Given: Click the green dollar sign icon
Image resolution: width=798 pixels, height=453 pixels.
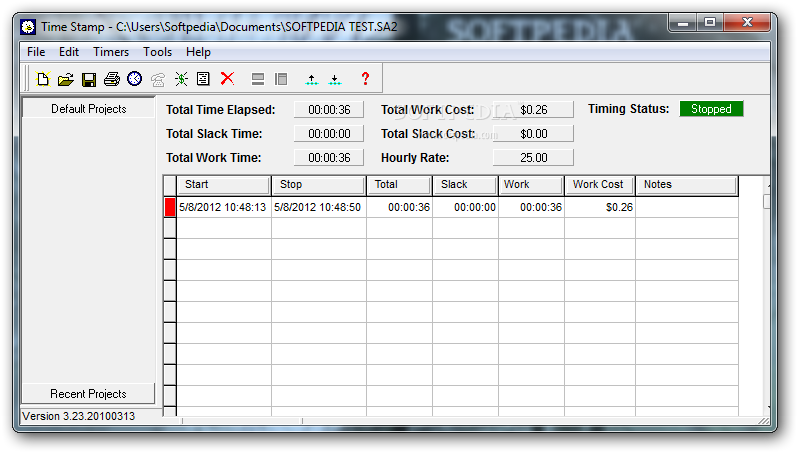Looking at the screenshot, I should click(x=181, y=79).
